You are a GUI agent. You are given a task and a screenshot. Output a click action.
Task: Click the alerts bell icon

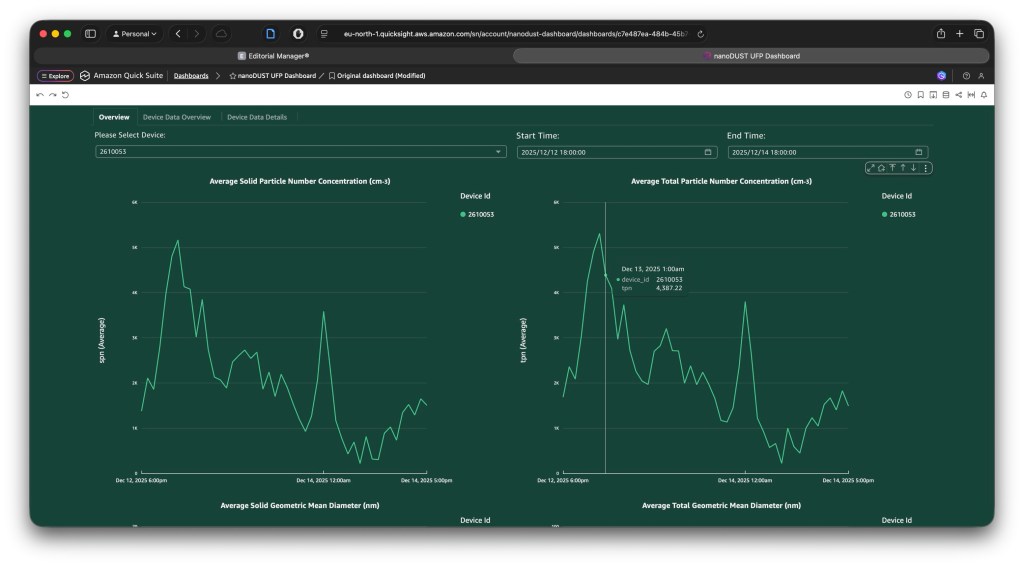tap(983, 94)
